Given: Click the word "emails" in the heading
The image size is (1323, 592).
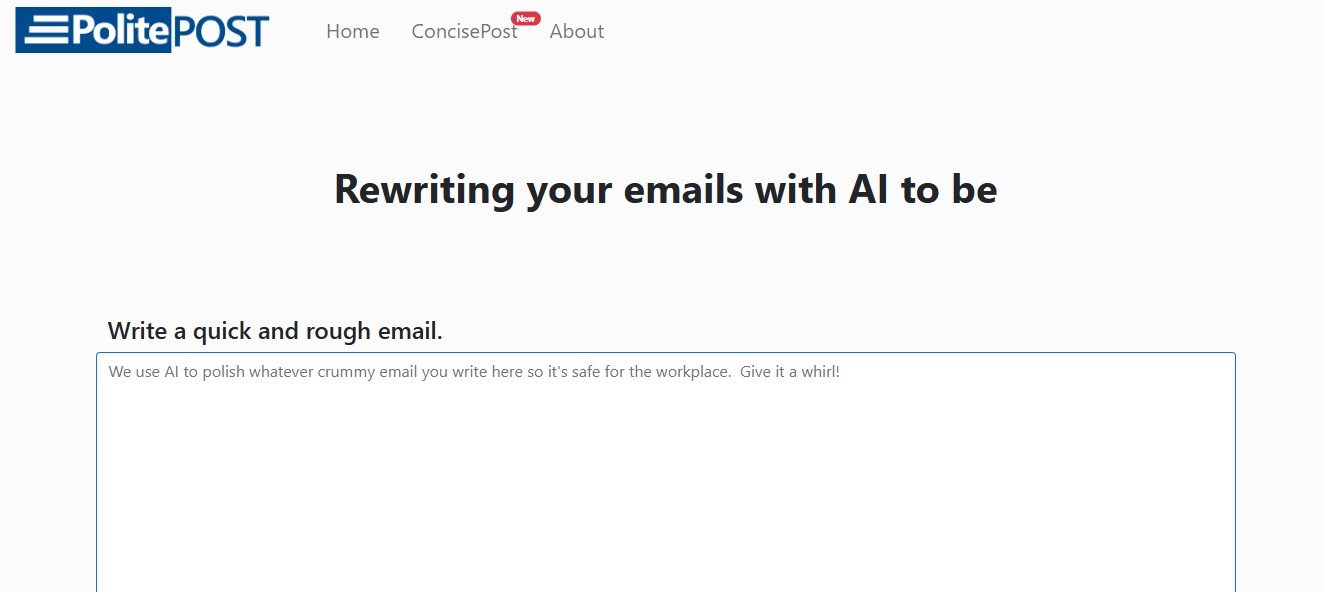Looking at the screenshot, I should tap(683, 190).
